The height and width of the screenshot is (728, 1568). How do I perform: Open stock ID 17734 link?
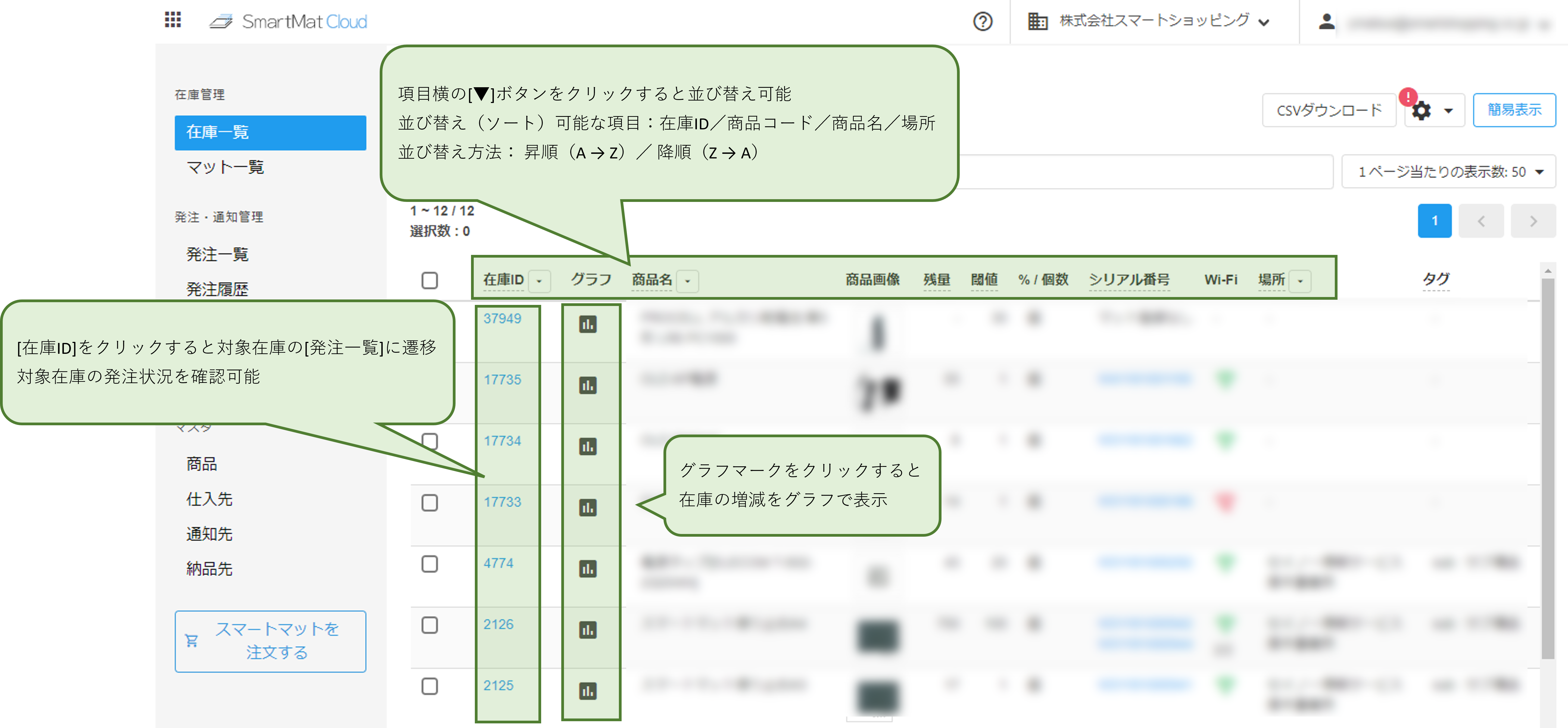pos(502,441)
